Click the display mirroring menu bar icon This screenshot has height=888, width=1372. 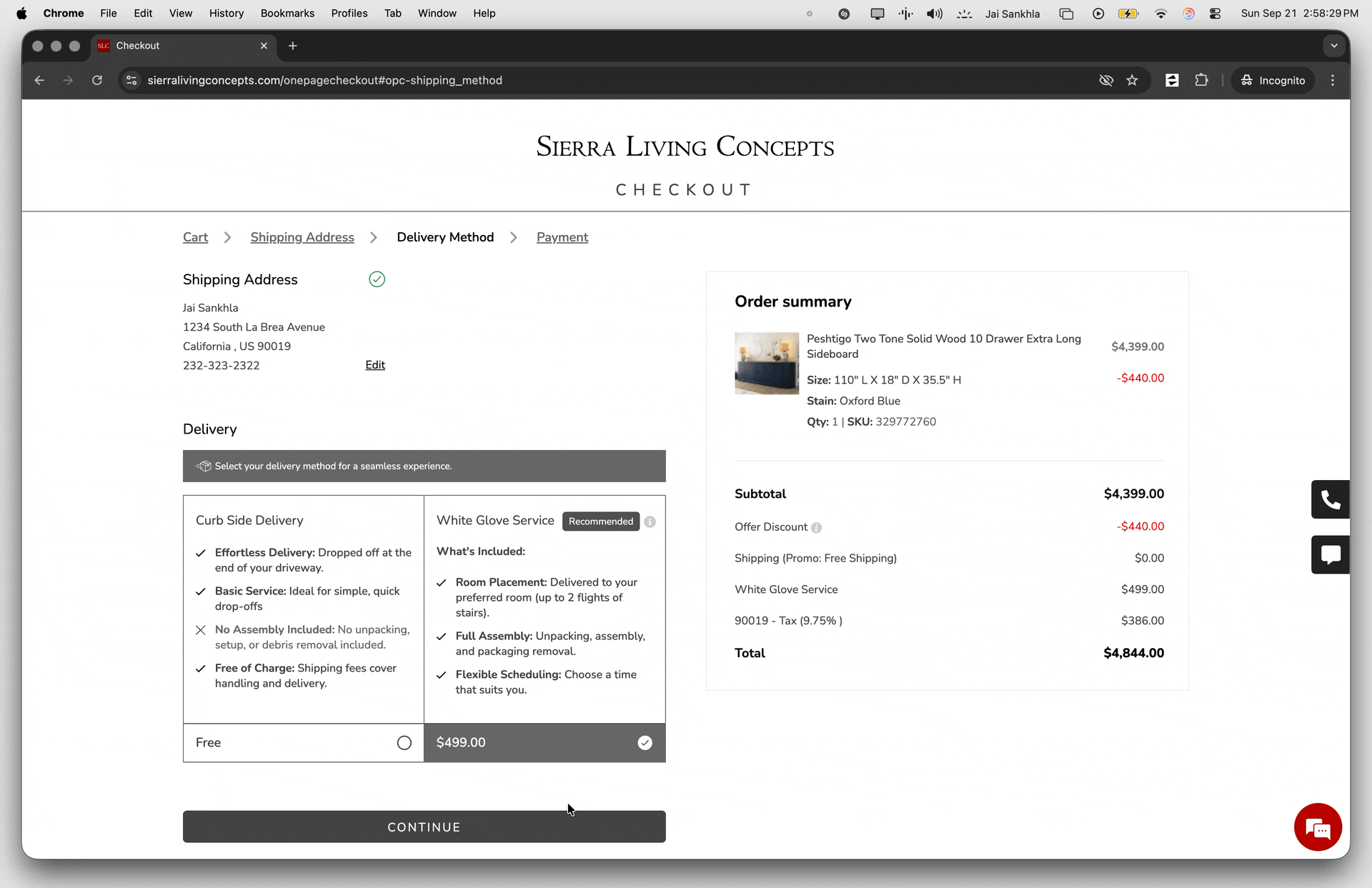click(878, 14)
